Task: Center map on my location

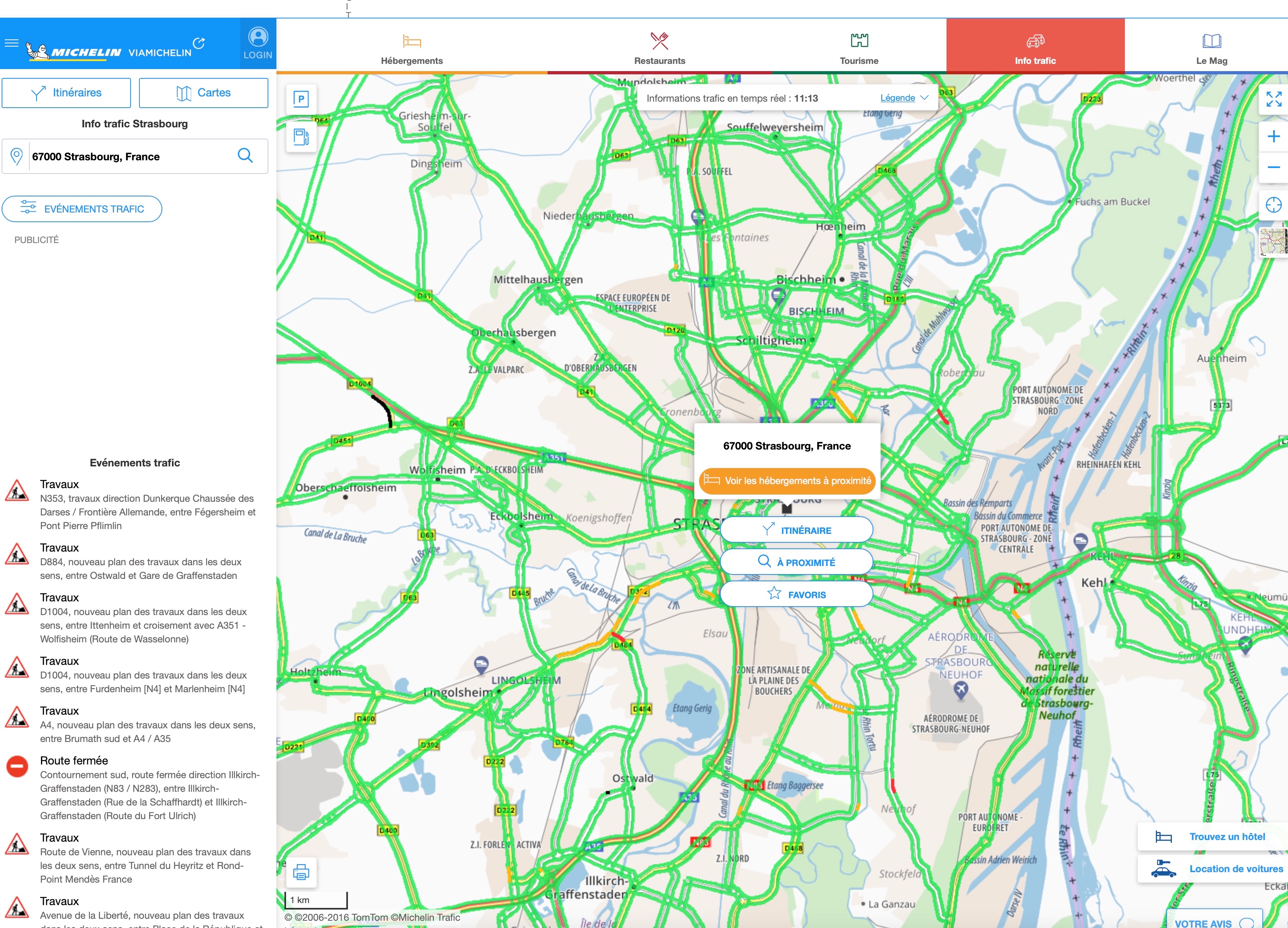Action: point(1273,204)
